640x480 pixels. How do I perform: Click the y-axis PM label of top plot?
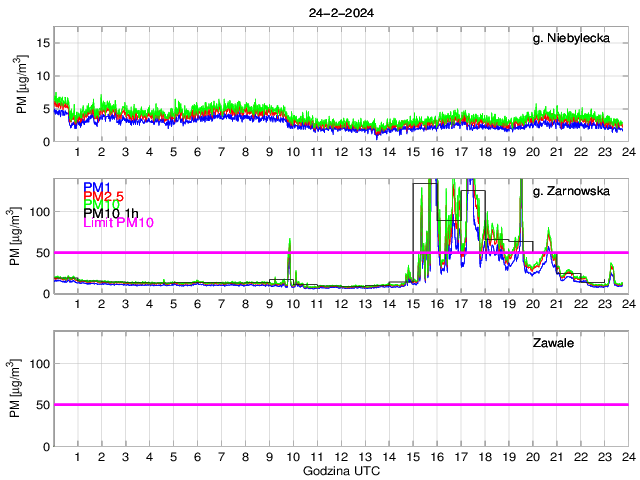click(22, 85)
